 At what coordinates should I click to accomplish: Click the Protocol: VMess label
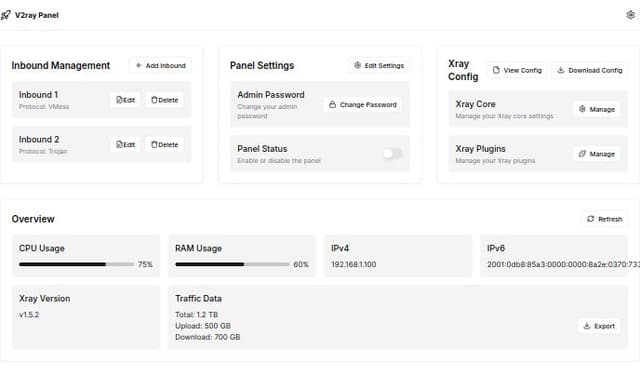[x=44, y=106]
